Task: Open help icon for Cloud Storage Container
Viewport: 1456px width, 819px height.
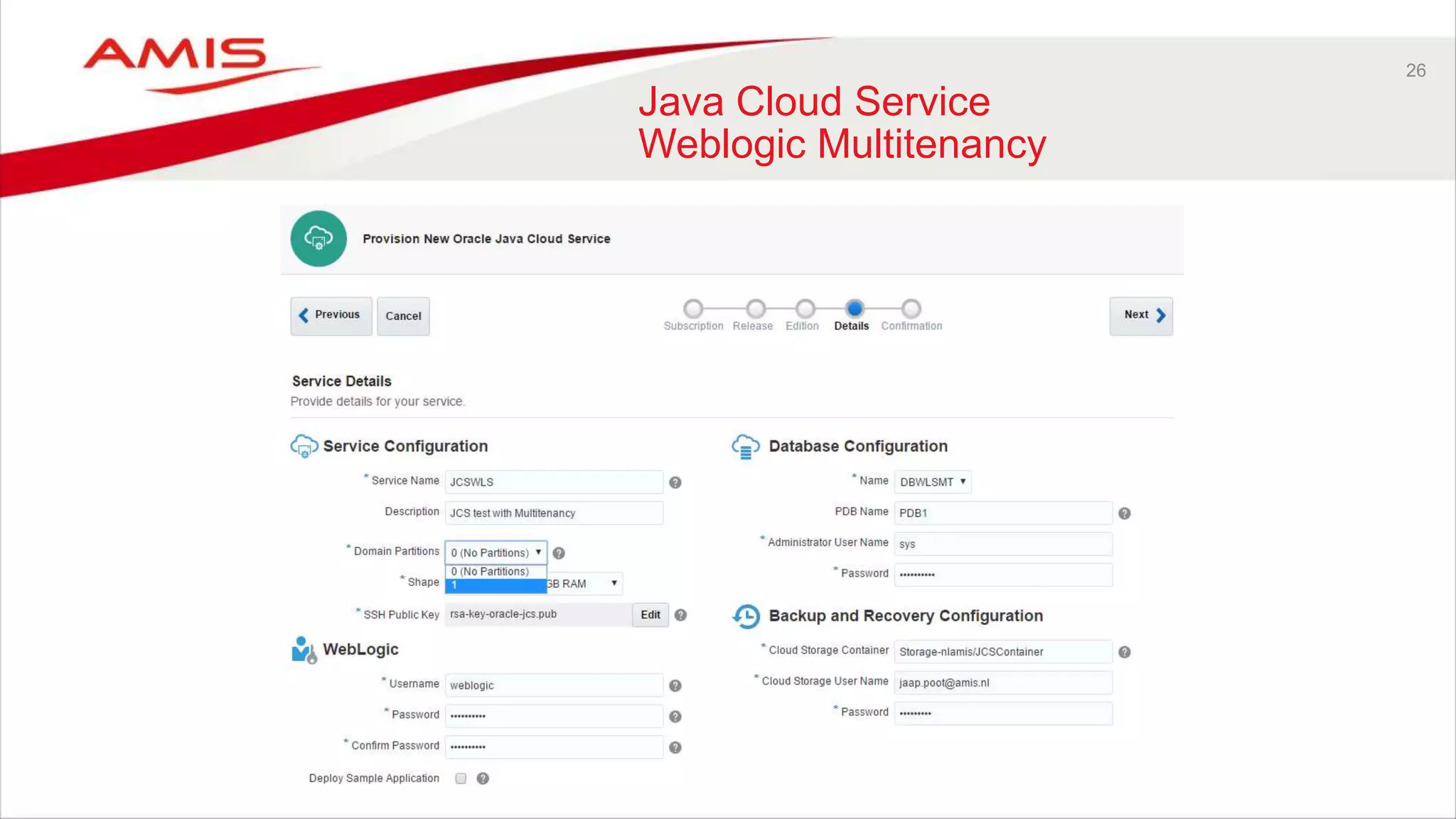Action: (1125, 652)
